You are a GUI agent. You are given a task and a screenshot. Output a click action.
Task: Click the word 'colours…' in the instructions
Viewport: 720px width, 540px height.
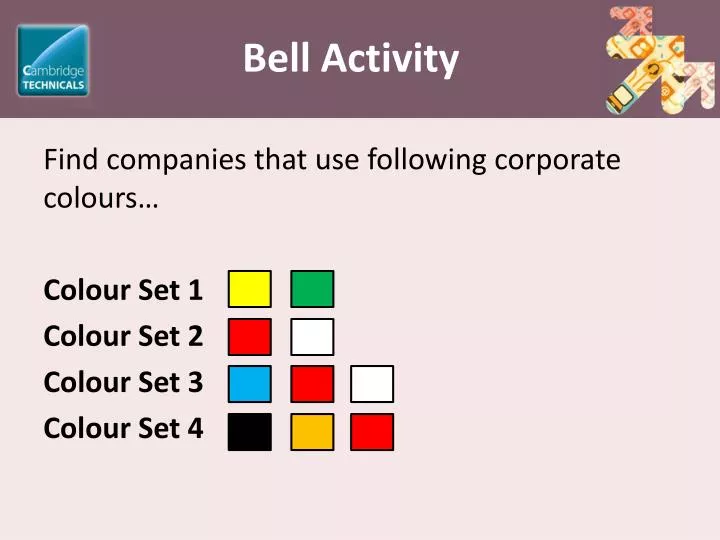pos(101,198)
